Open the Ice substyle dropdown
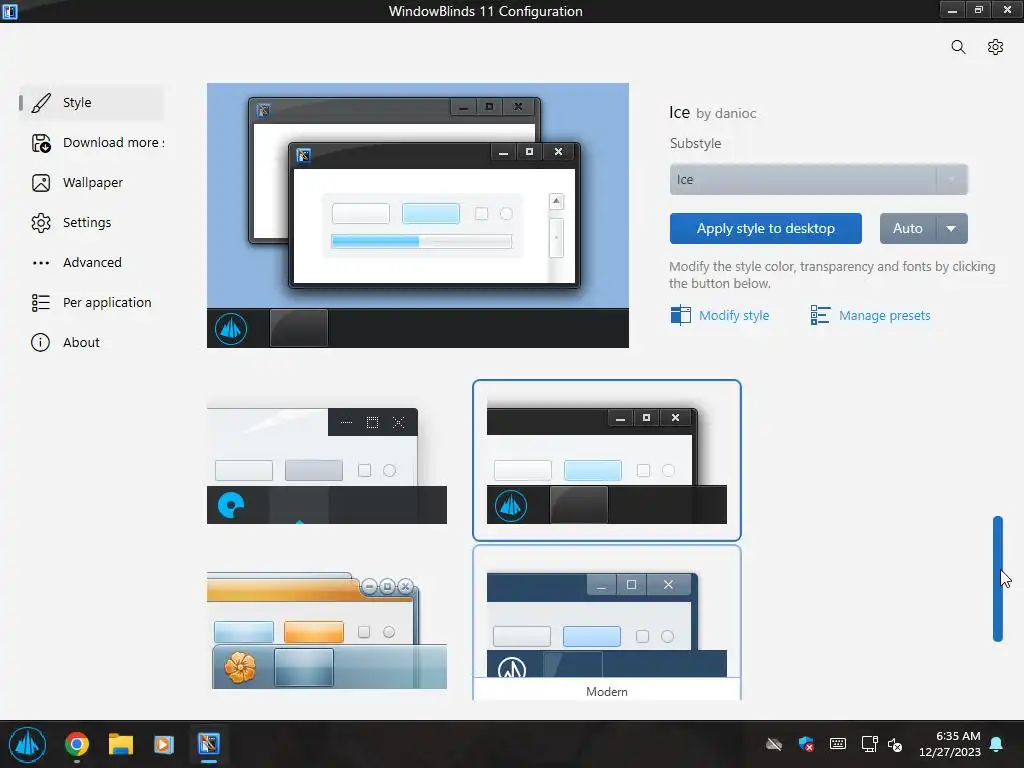This screenshot has height=768, width=1024. point(818,180)
